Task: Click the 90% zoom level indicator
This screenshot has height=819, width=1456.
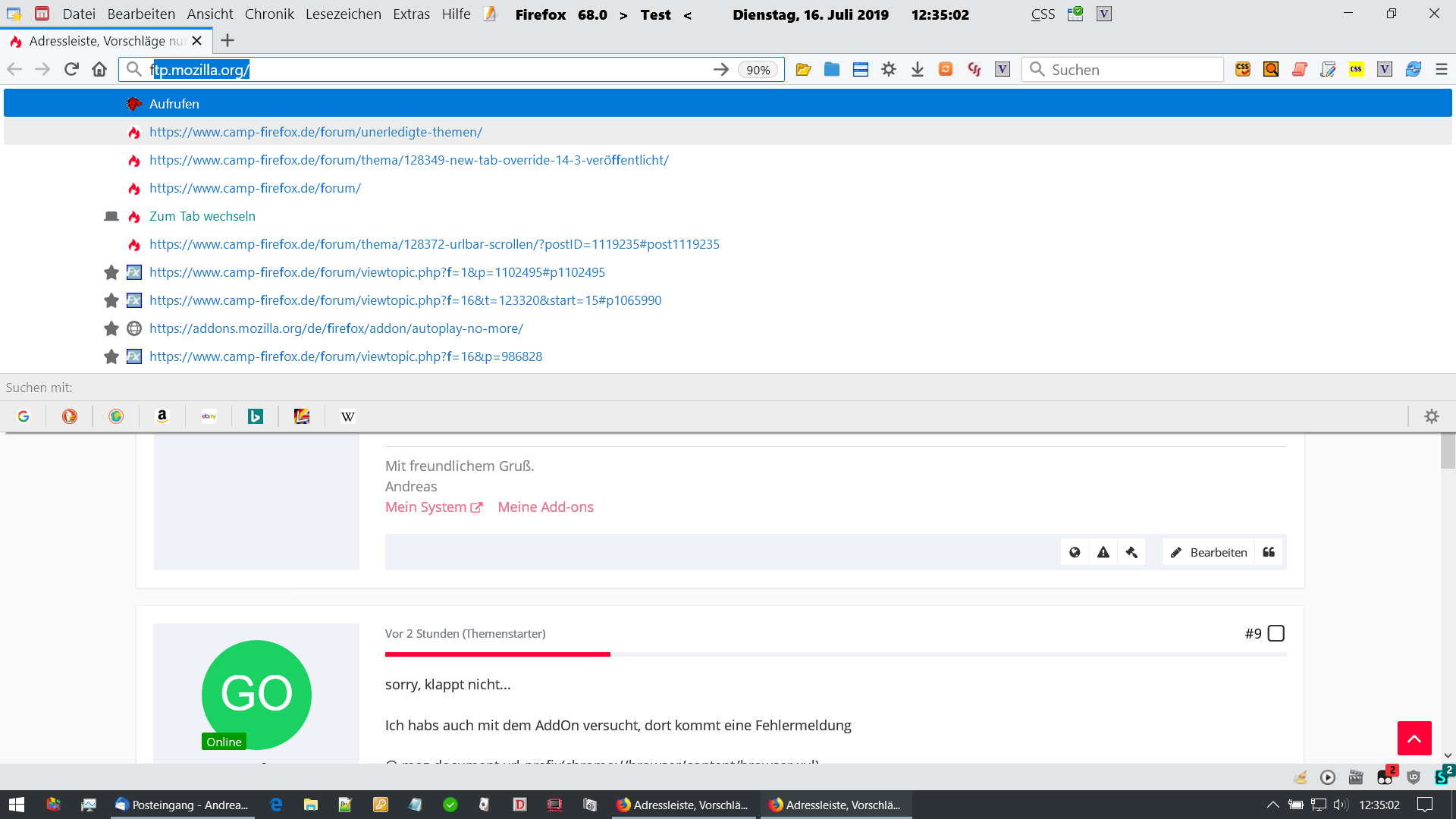Action: (758, 70)
